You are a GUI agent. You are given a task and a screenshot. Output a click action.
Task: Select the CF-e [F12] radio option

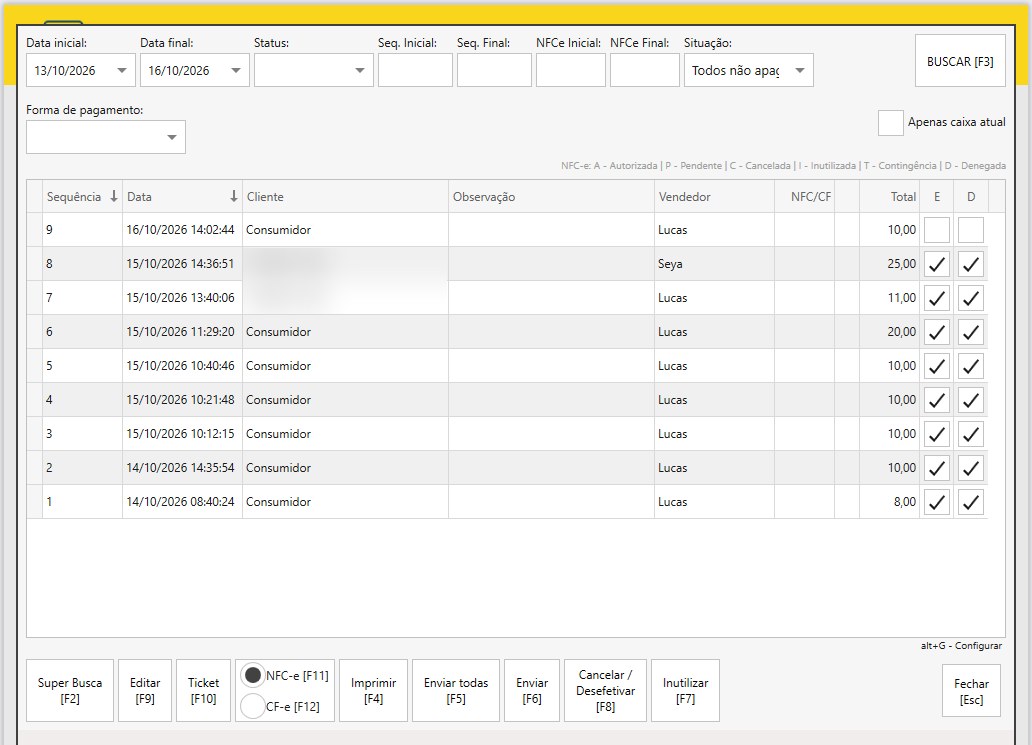253,706
